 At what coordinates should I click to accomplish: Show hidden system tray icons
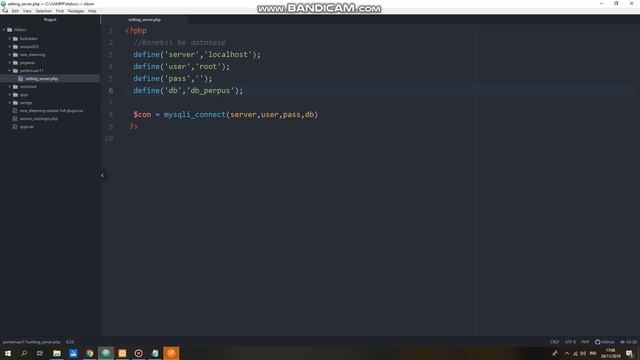(x=567, y=353)
